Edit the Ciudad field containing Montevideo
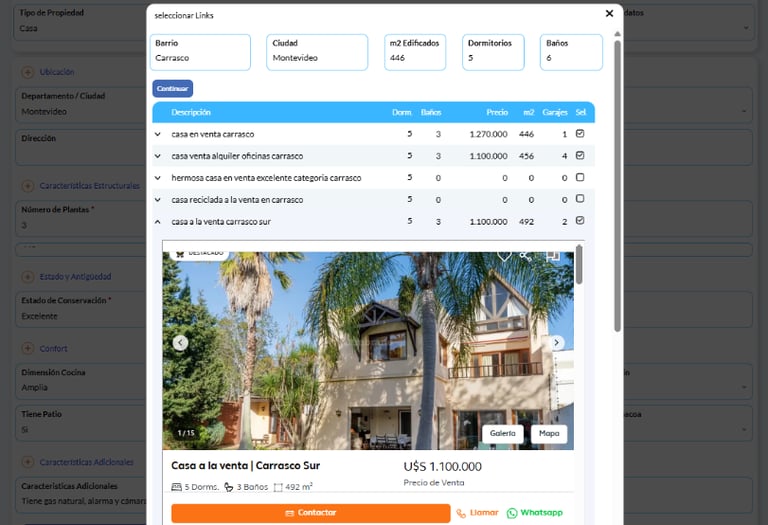 click(317, 52)
